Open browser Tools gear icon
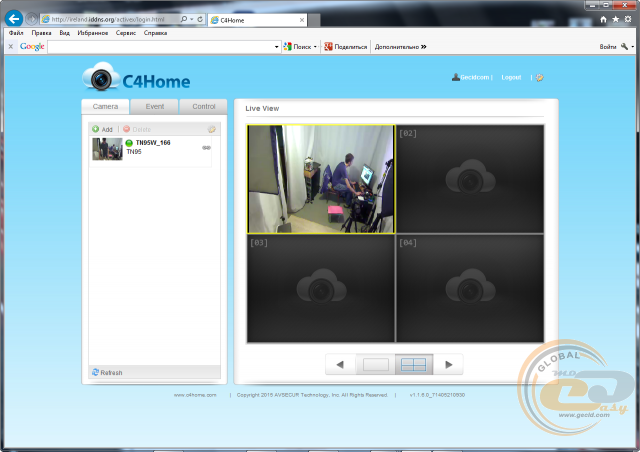The image size is (640, 452). click(x=628, y=19)
